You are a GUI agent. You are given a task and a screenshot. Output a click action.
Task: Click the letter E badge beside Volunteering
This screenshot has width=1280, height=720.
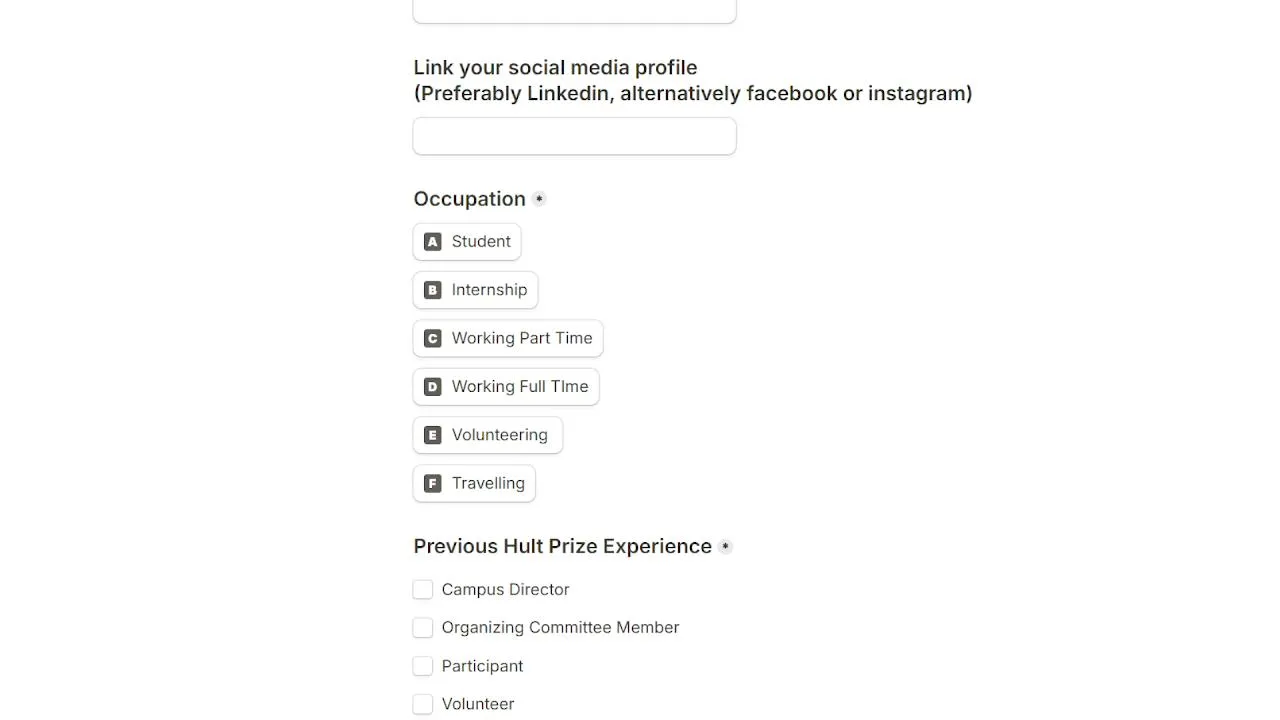pos(432,435)
